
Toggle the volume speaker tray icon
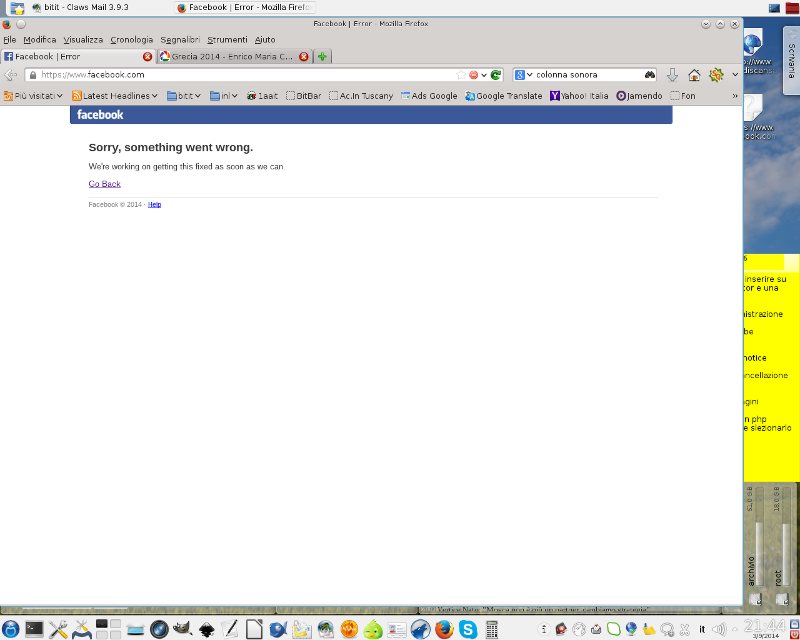pyautogui.click(x=719, y=629)
